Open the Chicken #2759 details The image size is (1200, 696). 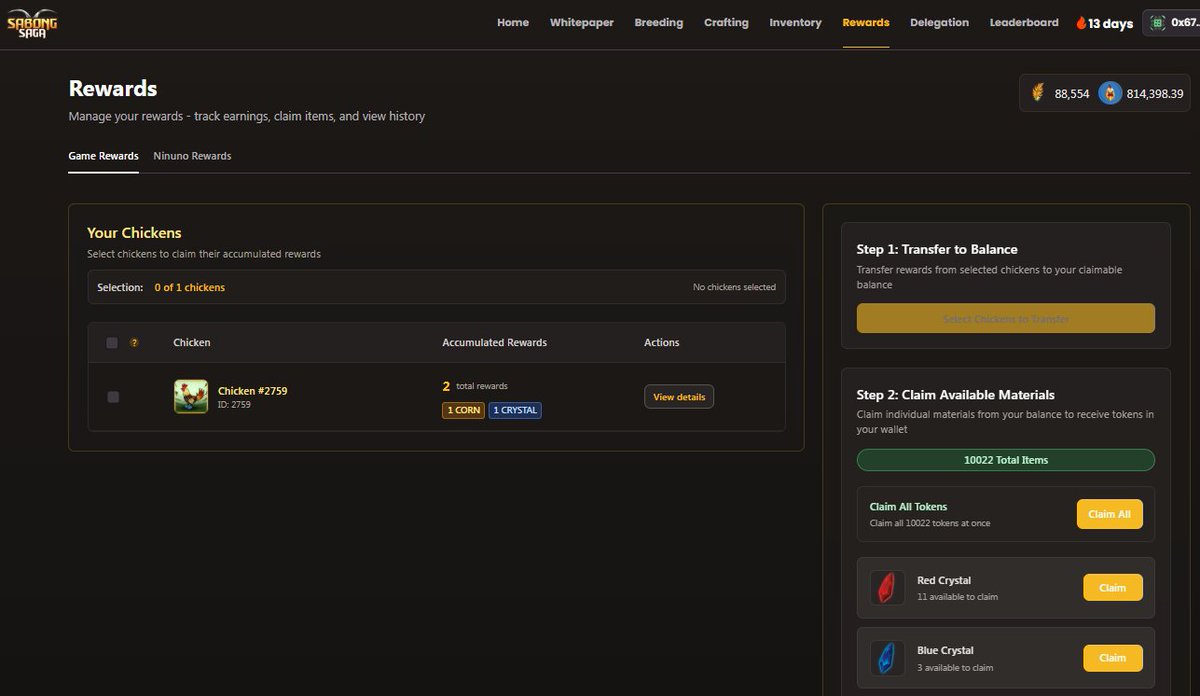point(678,396)
